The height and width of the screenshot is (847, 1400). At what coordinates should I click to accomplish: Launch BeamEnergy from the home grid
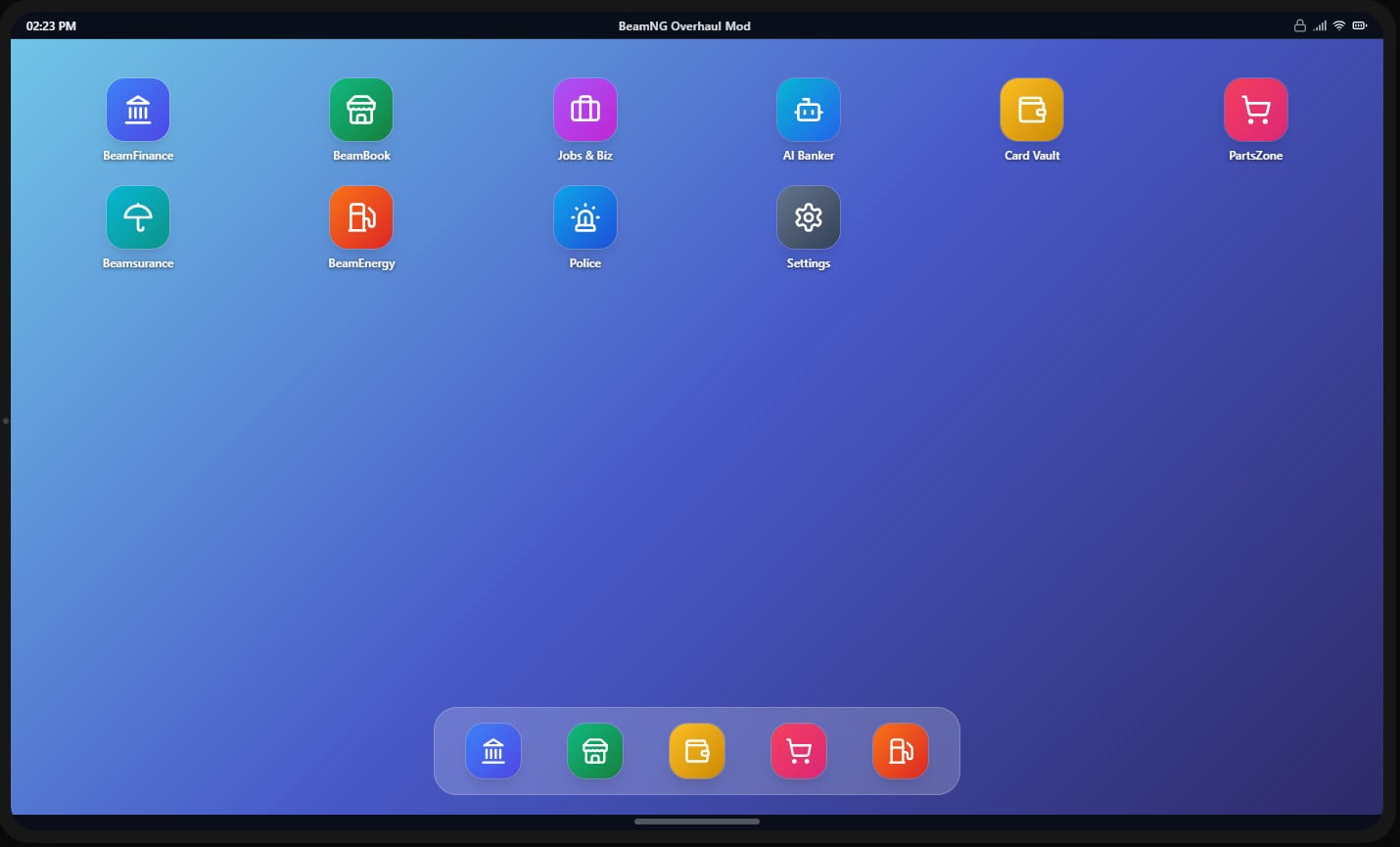click(361, 217)
